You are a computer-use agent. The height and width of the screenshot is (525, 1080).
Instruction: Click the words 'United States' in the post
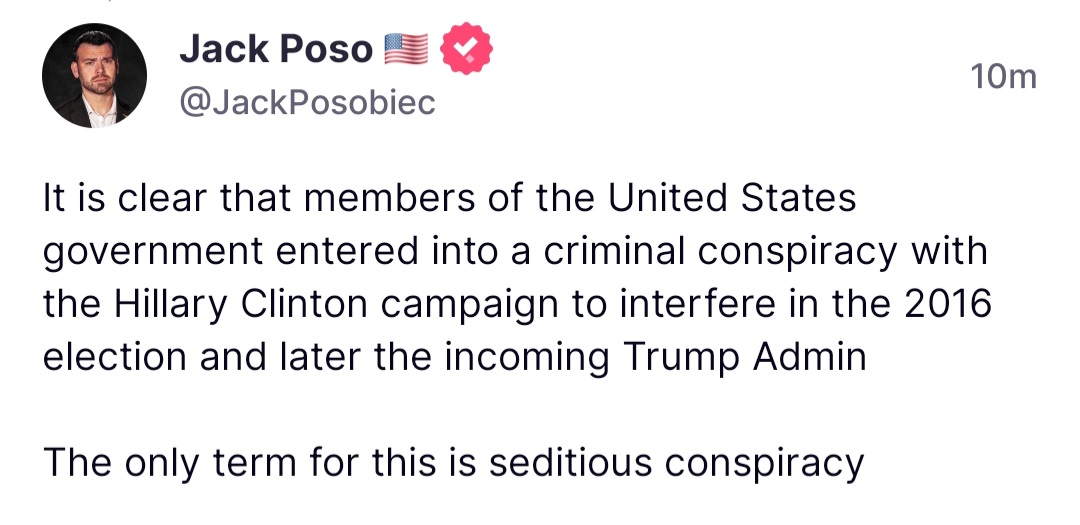731,198
